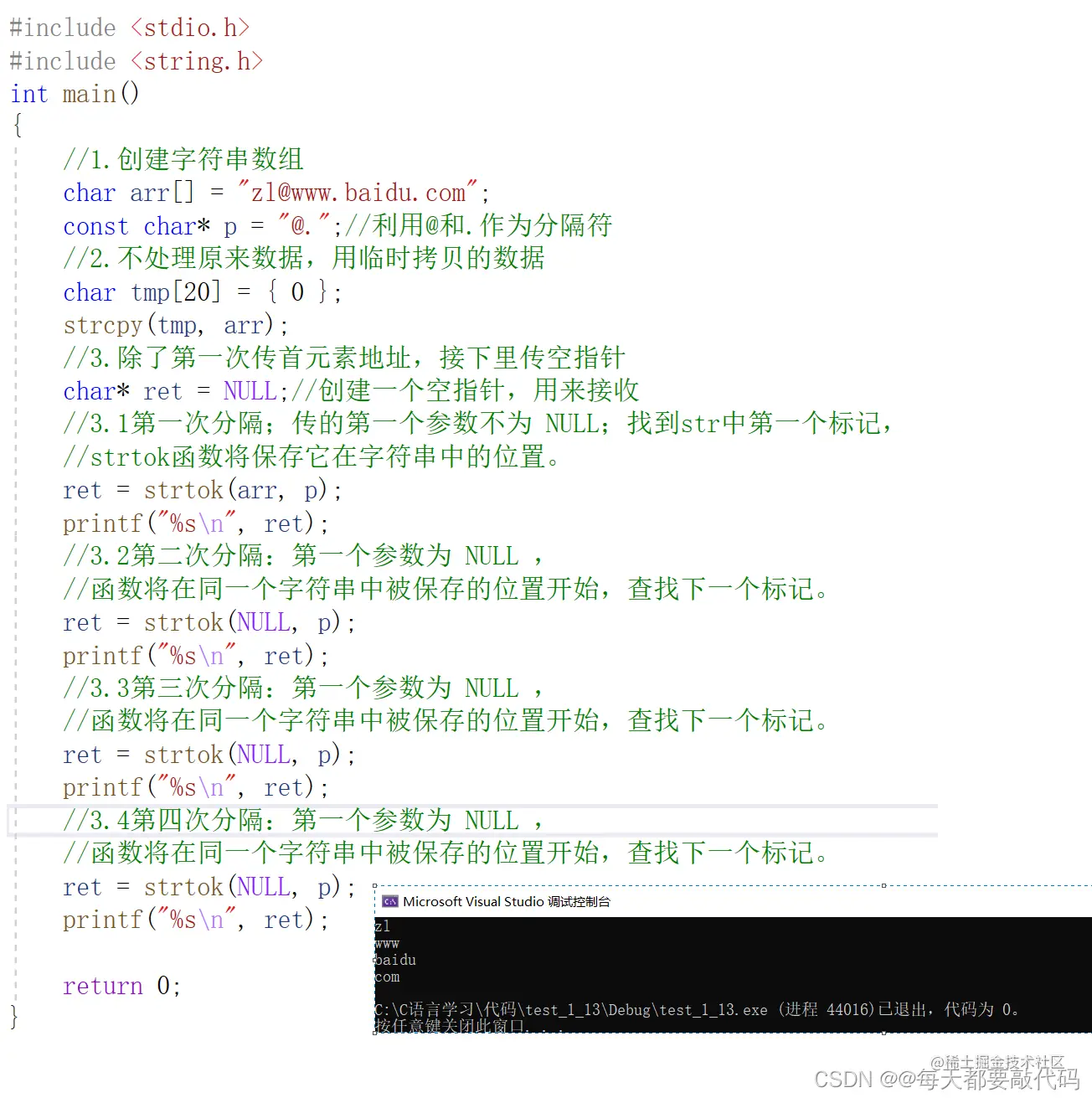Select the return 0 statement
Screen dimensions: 1092x1098
coord(120,986)
